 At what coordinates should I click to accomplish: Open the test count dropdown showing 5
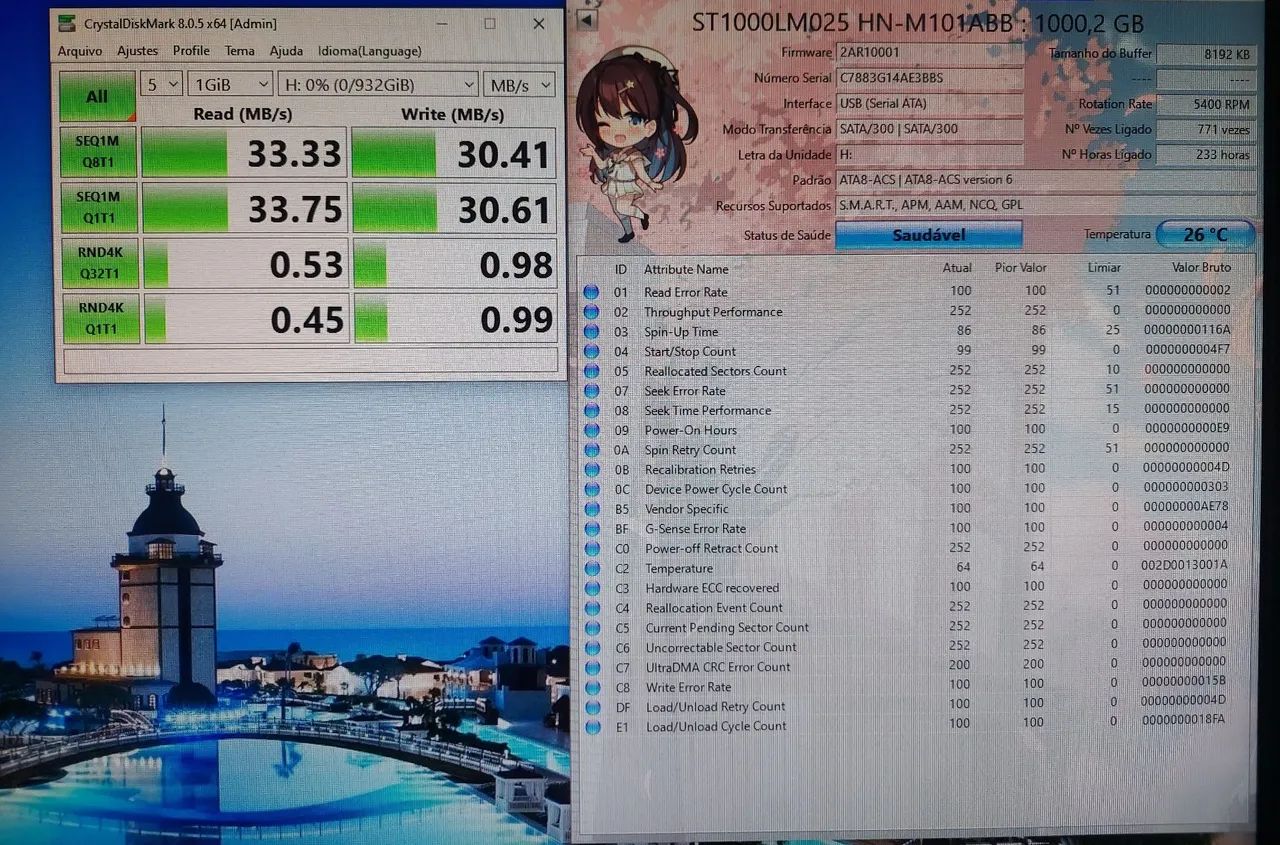tap(161, 85)
